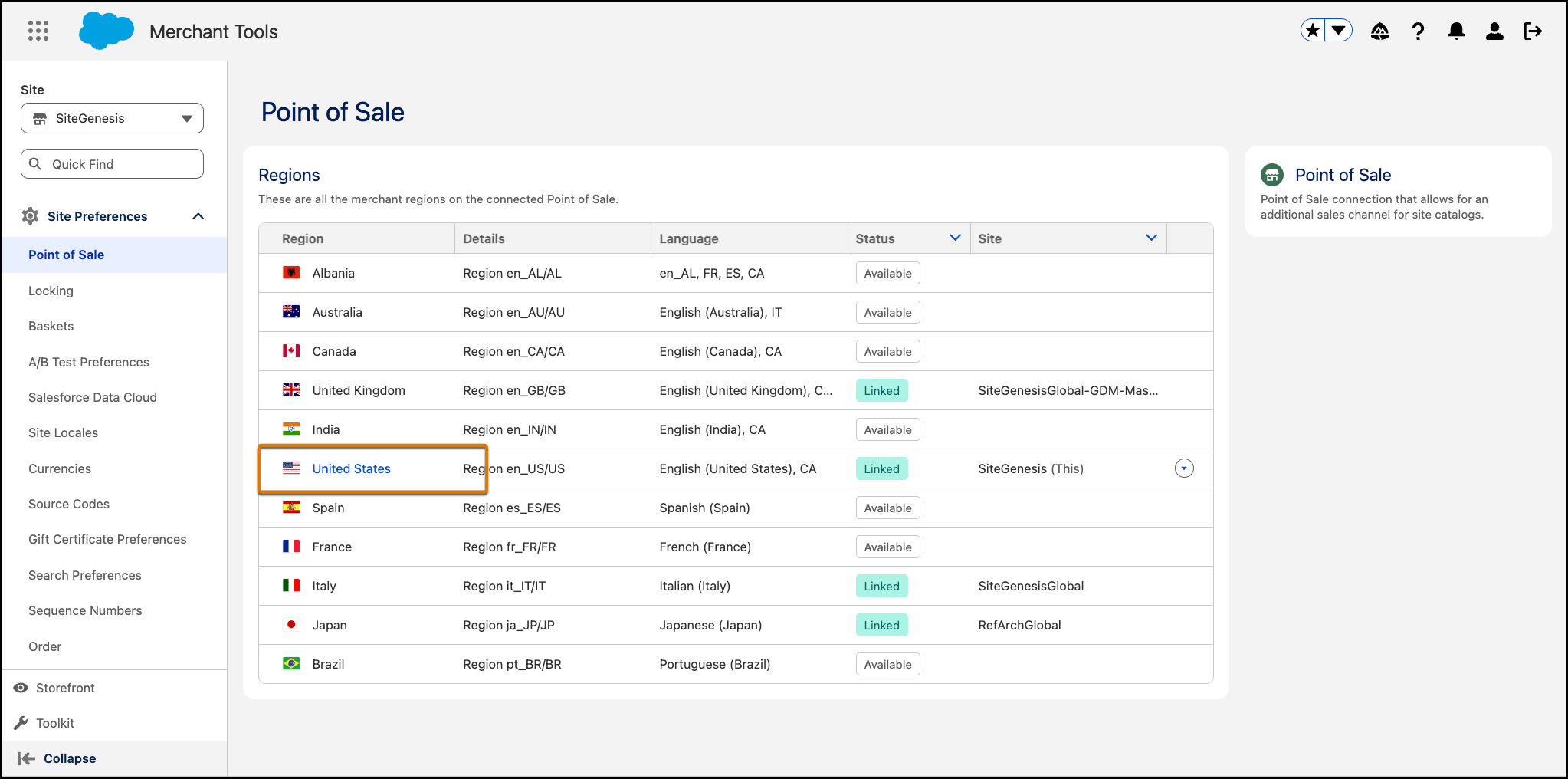This screenshot has width=1568, height=779.
Task: Open the Site column filter chevron
Action: [x=1151, y=238]
